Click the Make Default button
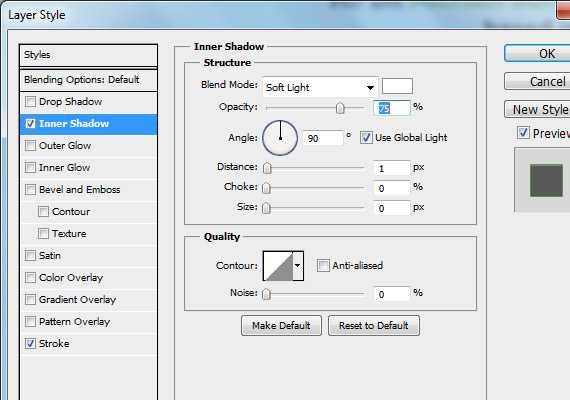570x400 pixels. (x=281, y=325)
